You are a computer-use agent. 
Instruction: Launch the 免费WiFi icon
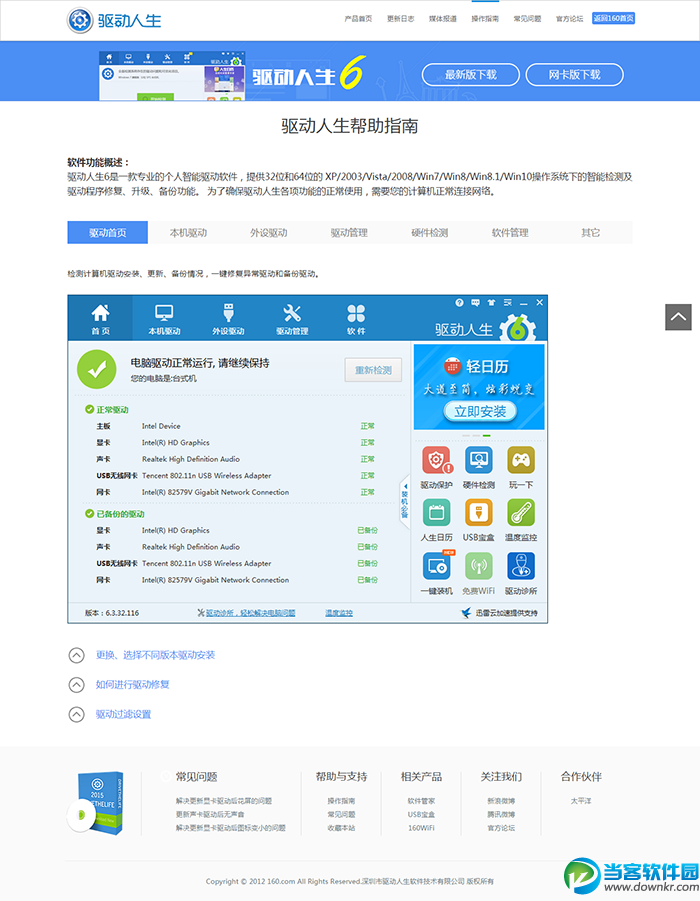click(479, 566)
